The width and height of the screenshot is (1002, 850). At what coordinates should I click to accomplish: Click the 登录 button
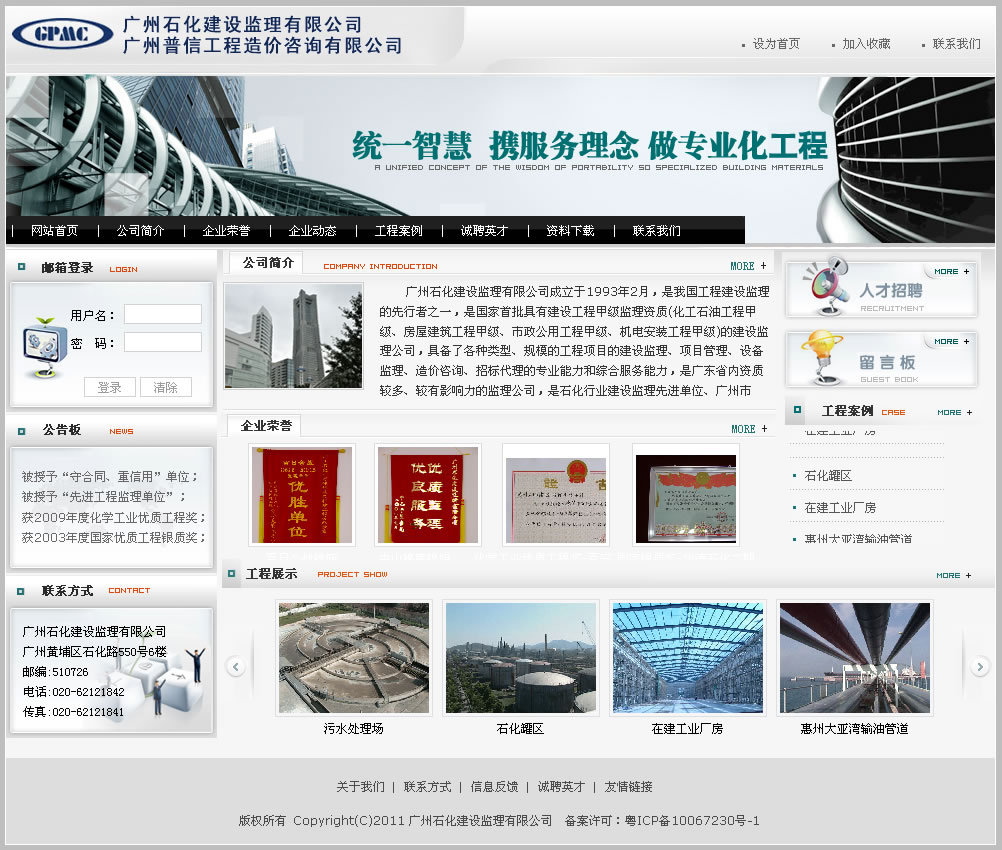pyautogui.click(x=110, y=387)
